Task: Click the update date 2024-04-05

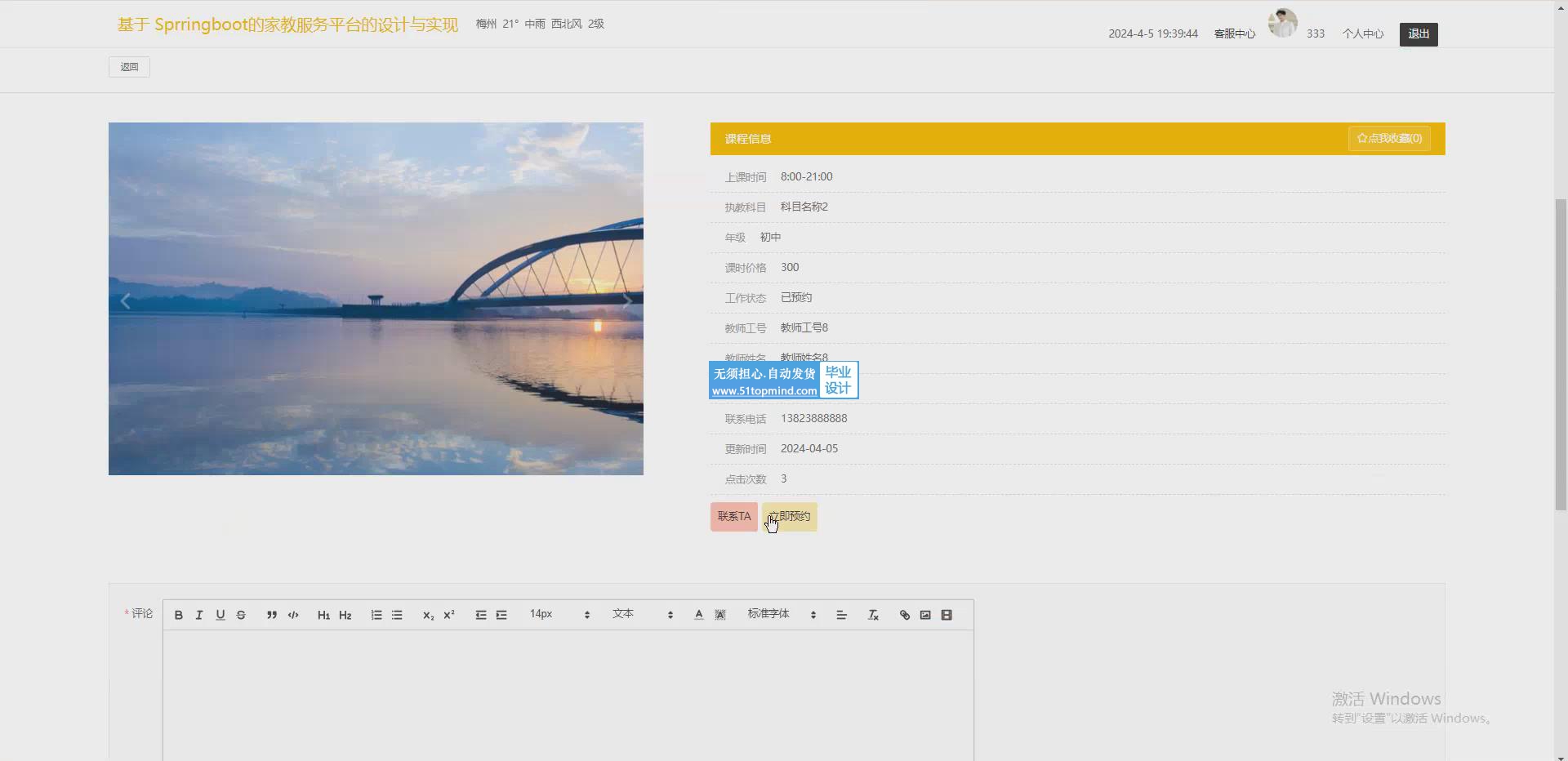Action: point(809,448)
